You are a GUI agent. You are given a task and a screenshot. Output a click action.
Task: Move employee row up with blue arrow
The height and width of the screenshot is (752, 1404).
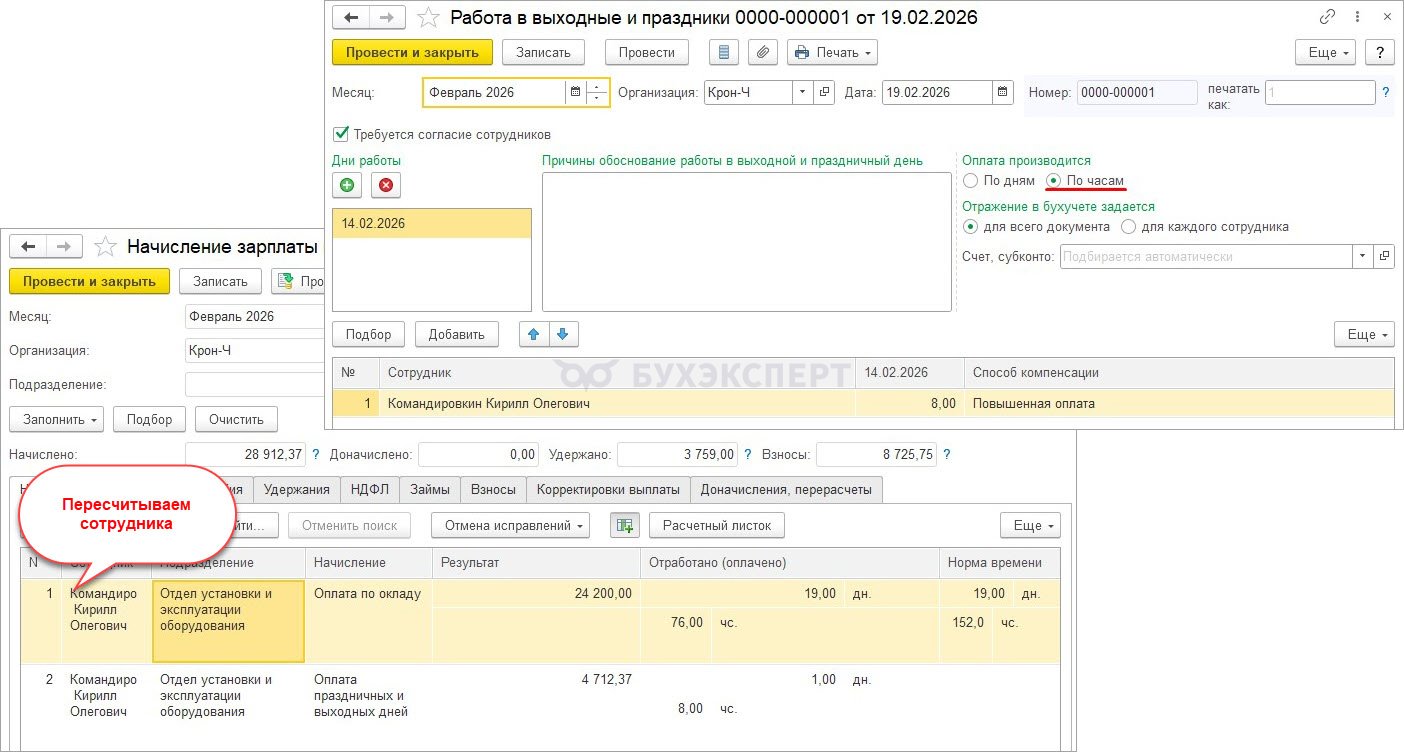[534, 334]
